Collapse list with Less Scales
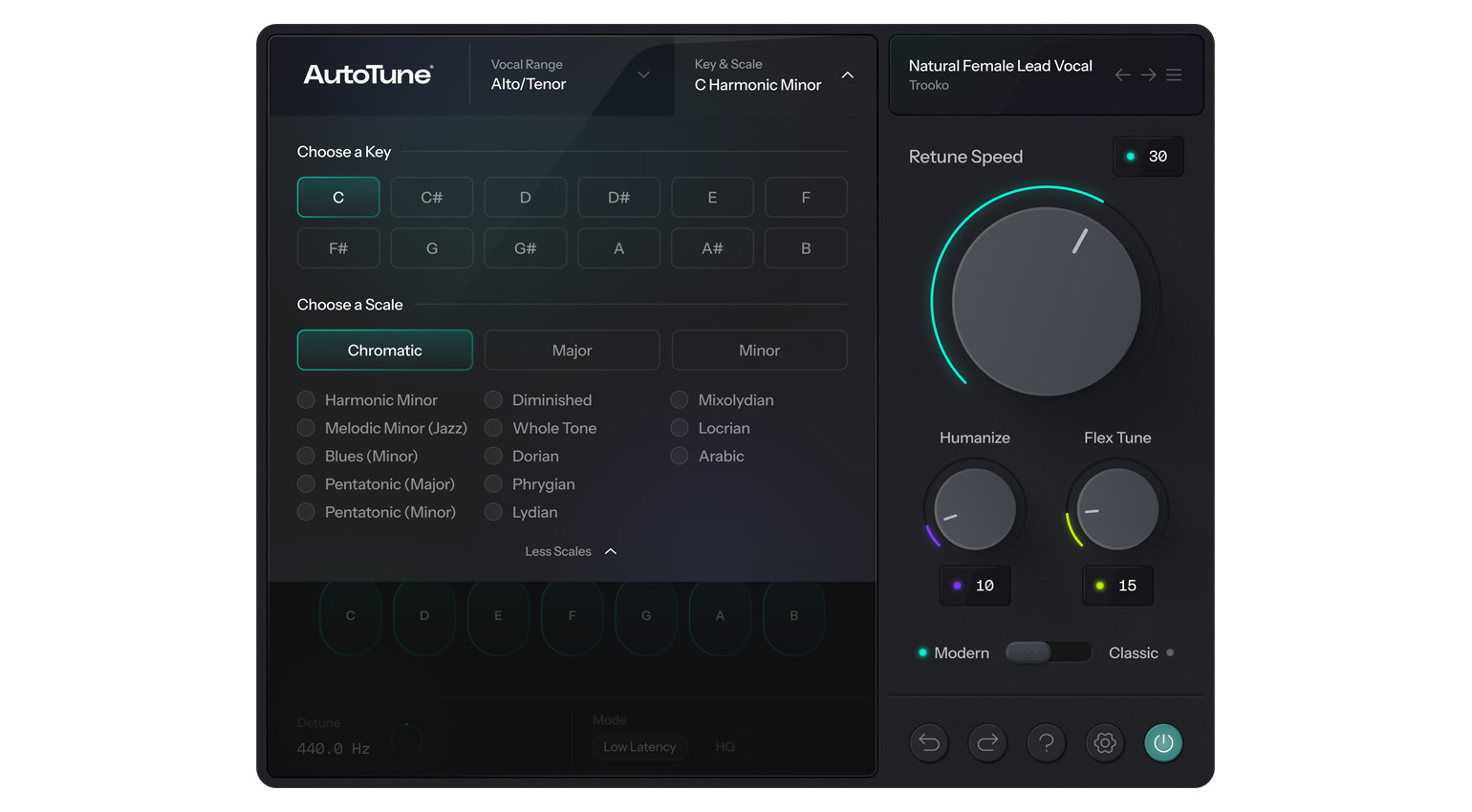This screenshot has height=812, width=1472. pos(571,551)
